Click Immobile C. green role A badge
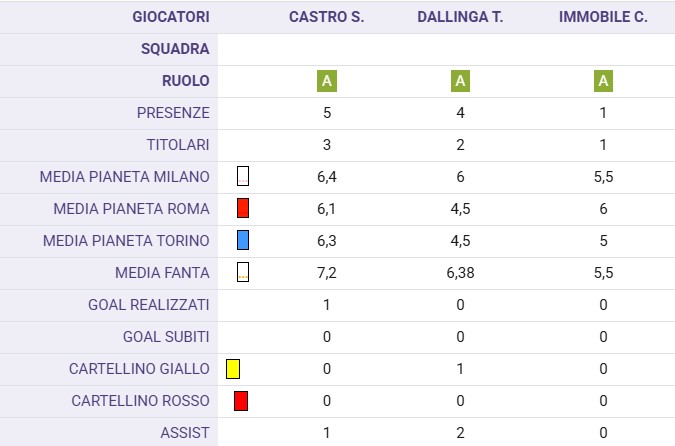Viewport: 675px width, 446px height. 603,81
